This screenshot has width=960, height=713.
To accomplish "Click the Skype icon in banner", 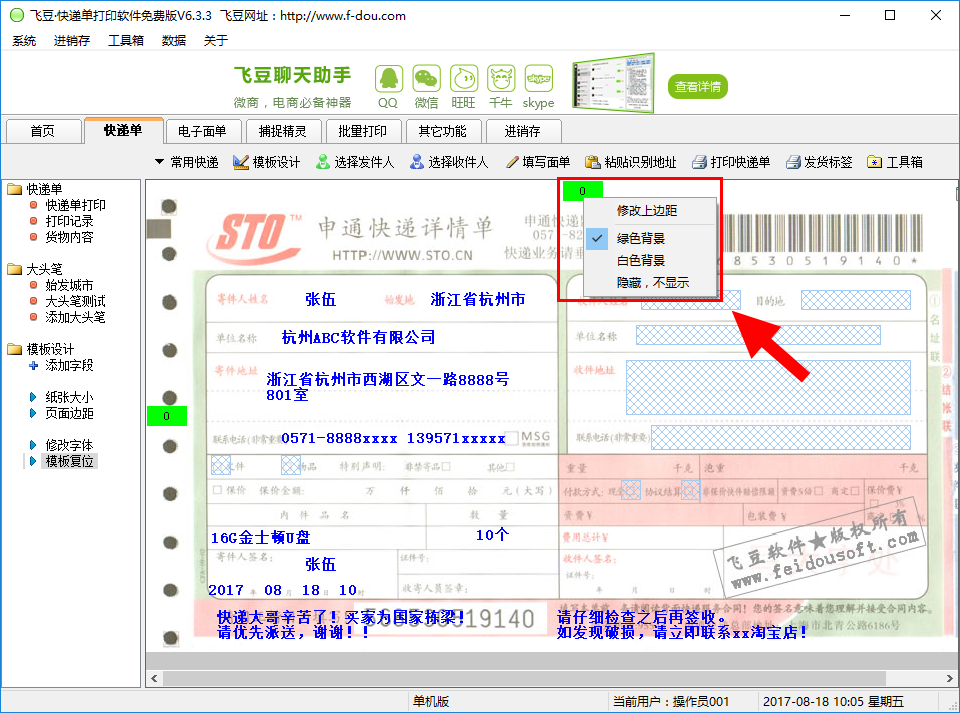I will pyautogui.click(x=538, y=80).
